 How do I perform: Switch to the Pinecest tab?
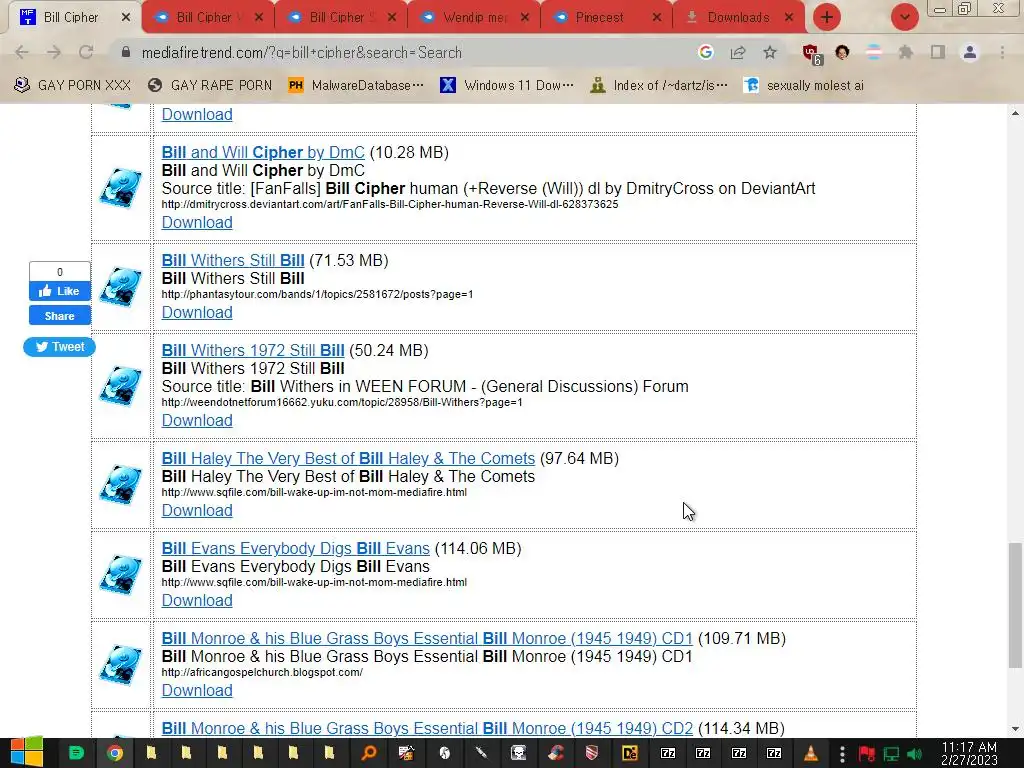pos(600,18)
